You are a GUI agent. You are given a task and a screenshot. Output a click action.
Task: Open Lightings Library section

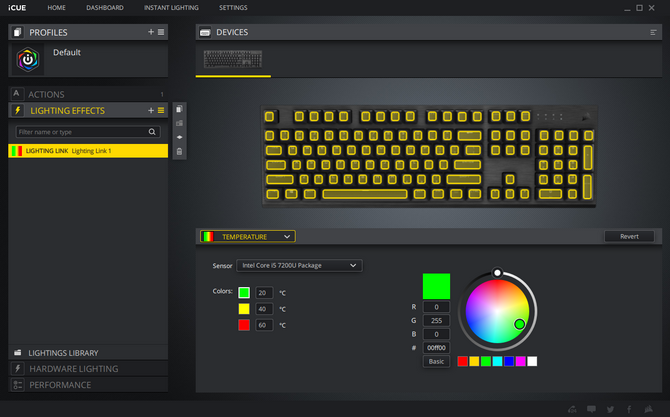pyautogui.click(x=88, y=353)
